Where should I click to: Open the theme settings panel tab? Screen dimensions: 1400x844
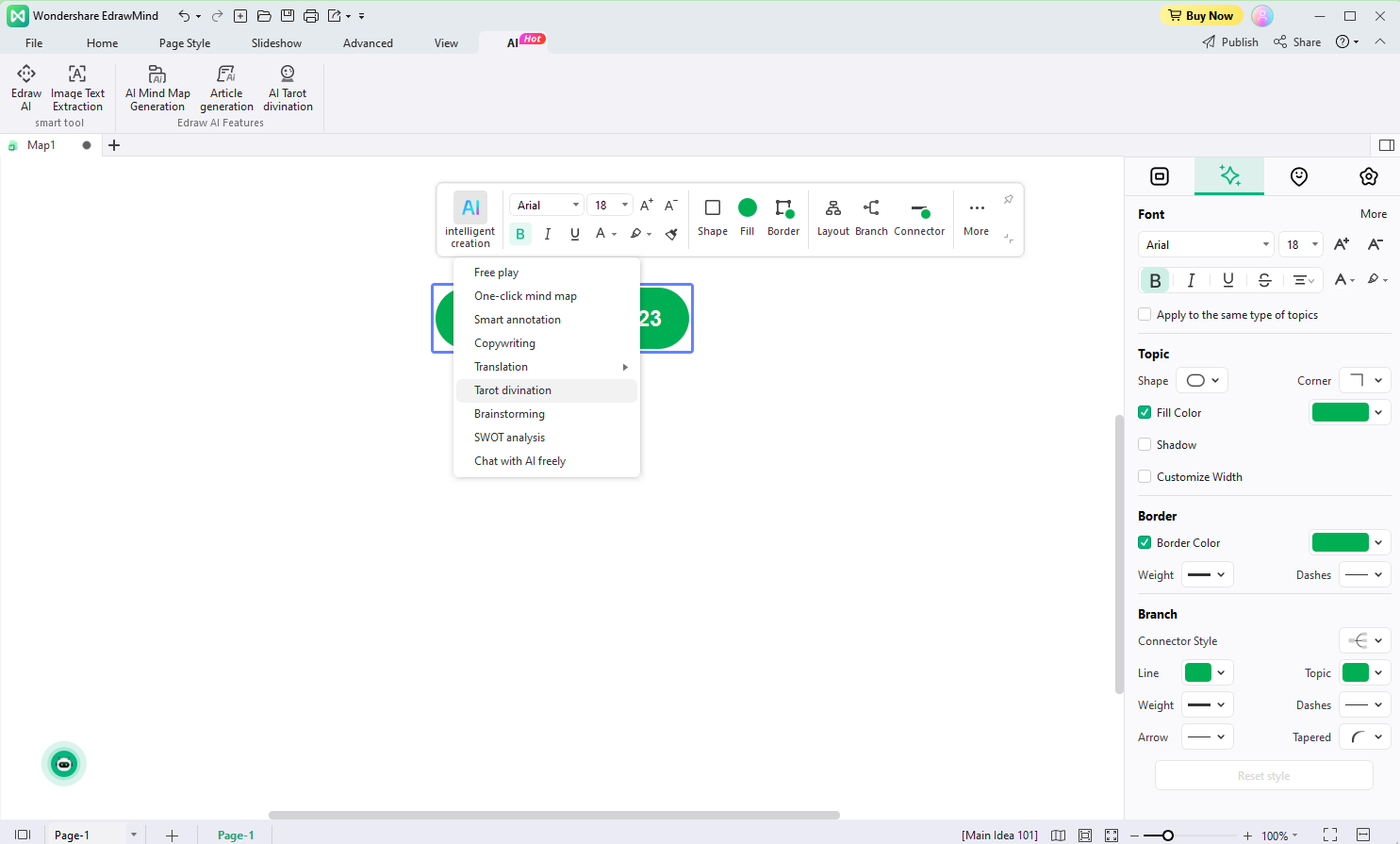[x=1369, y=176]
